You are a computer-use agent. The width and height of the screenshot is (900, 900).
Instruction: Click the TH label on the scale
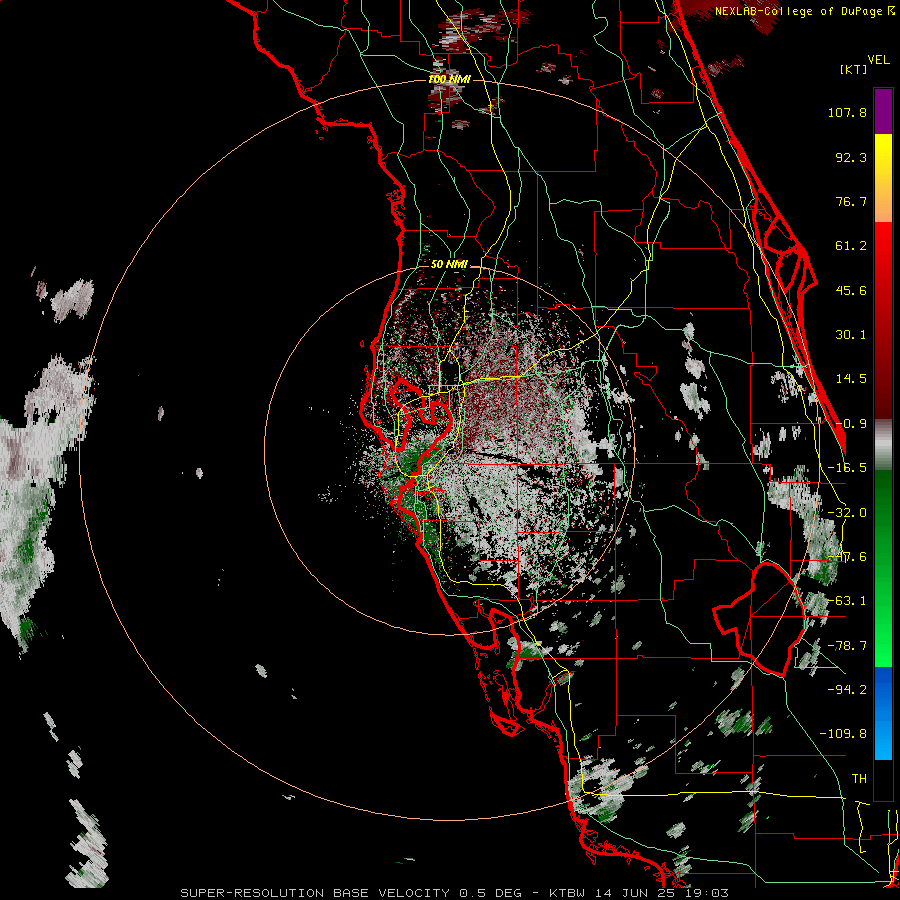point(859,779)
